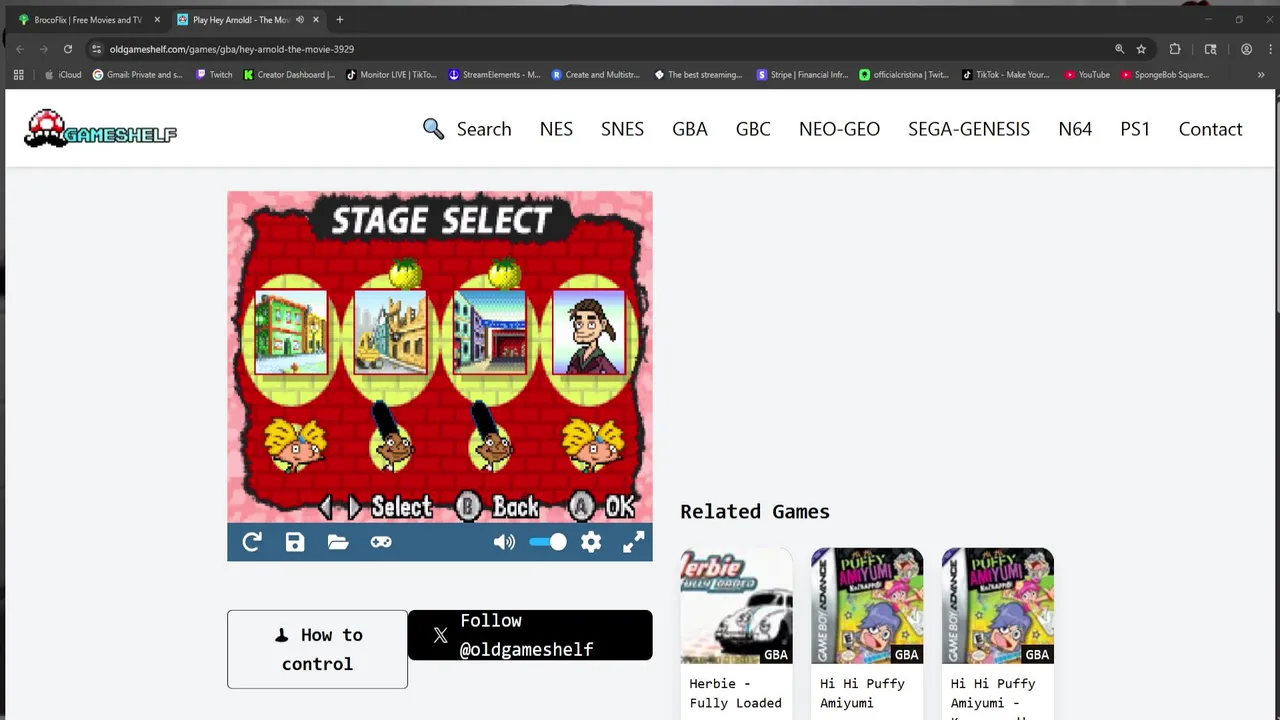The height and width of the screenshot is (720, 1280).
Task: Click Follow @oldgameshelf button
Action: coord(530,635)
